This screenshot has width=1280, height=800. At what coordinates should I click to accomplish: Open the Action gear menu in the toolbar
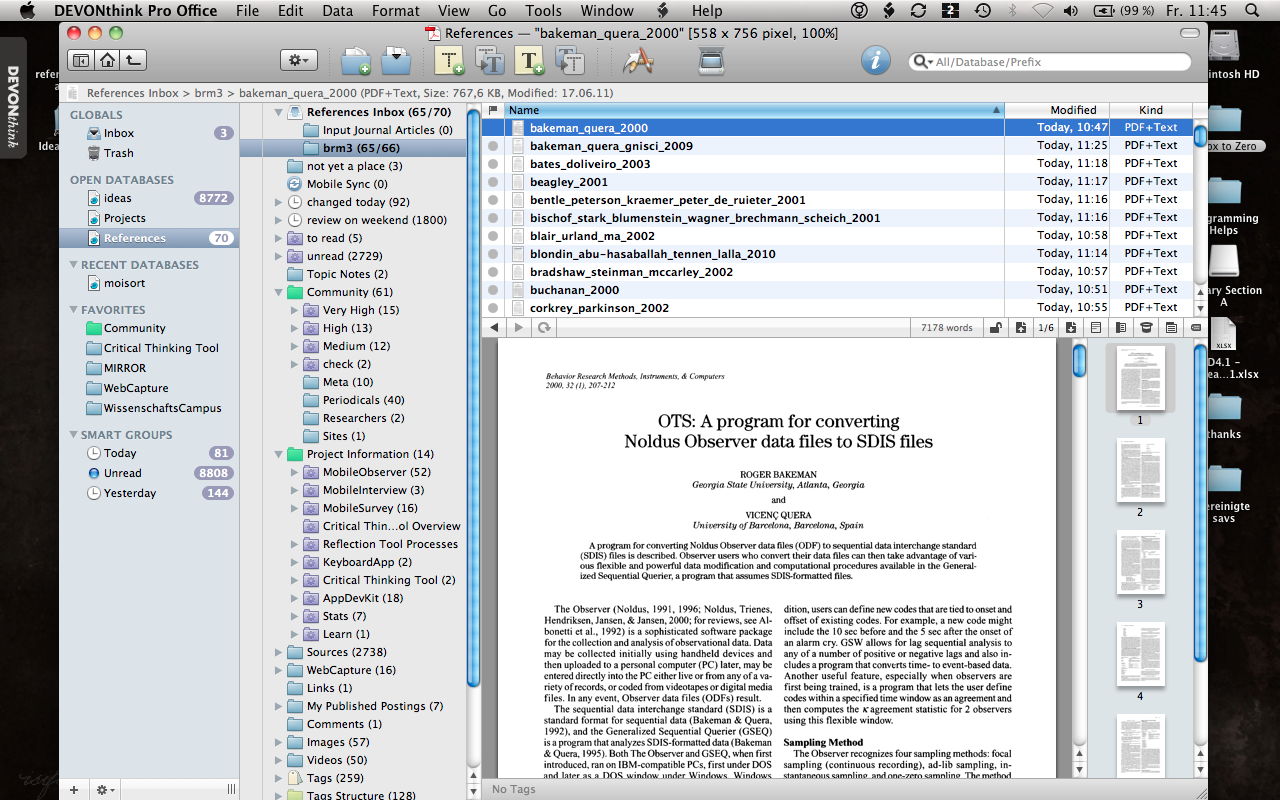(x=299, y=61)
